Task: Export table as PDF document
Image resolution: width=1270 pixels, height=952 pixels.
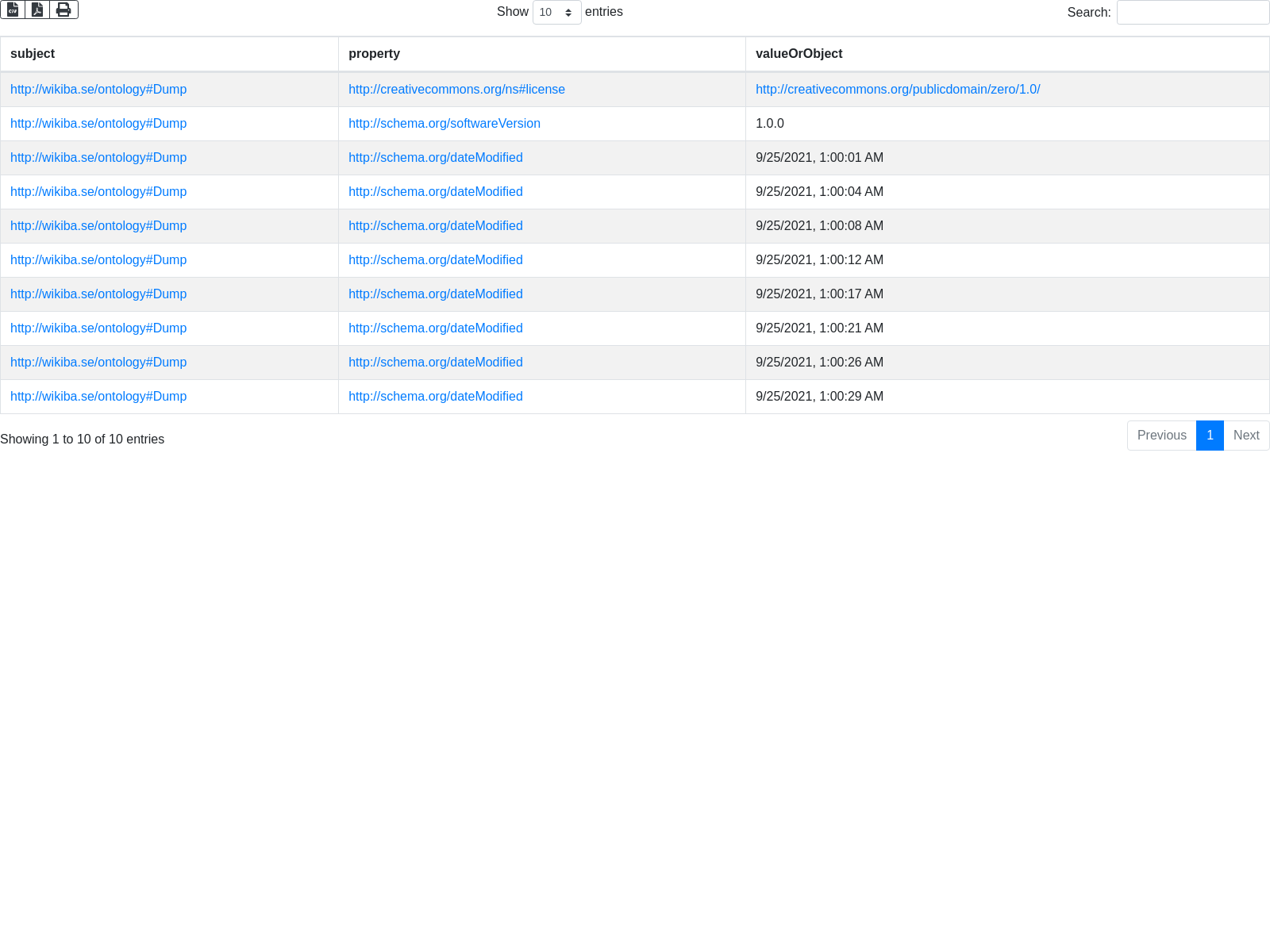Action: 37,10
